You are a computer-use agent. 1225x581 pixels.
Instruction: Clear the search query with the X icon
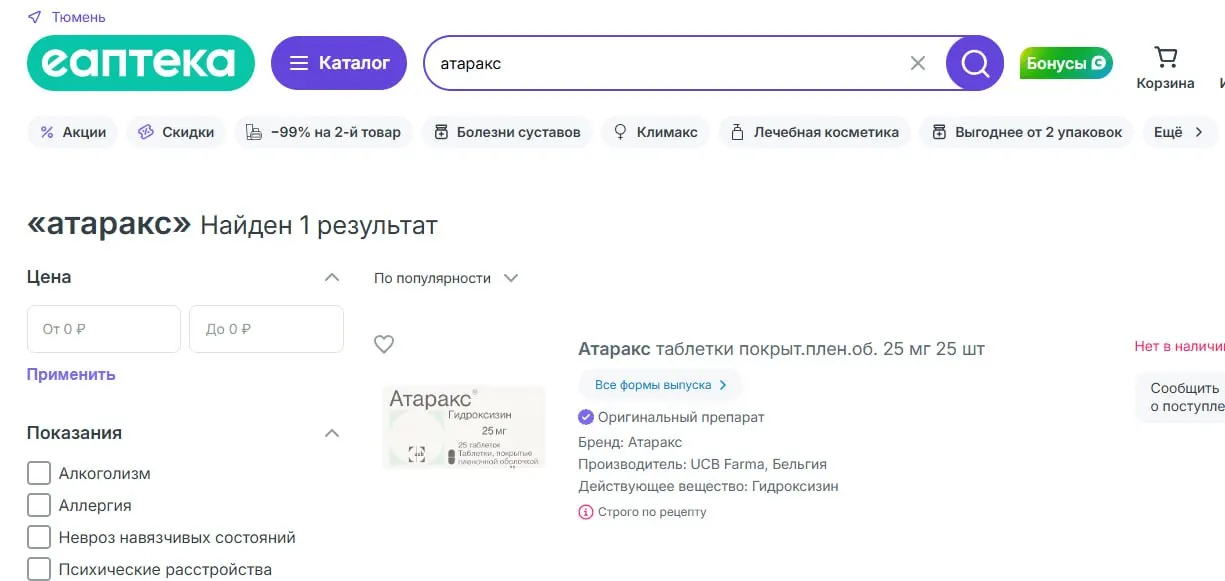(x=918, y=63)
